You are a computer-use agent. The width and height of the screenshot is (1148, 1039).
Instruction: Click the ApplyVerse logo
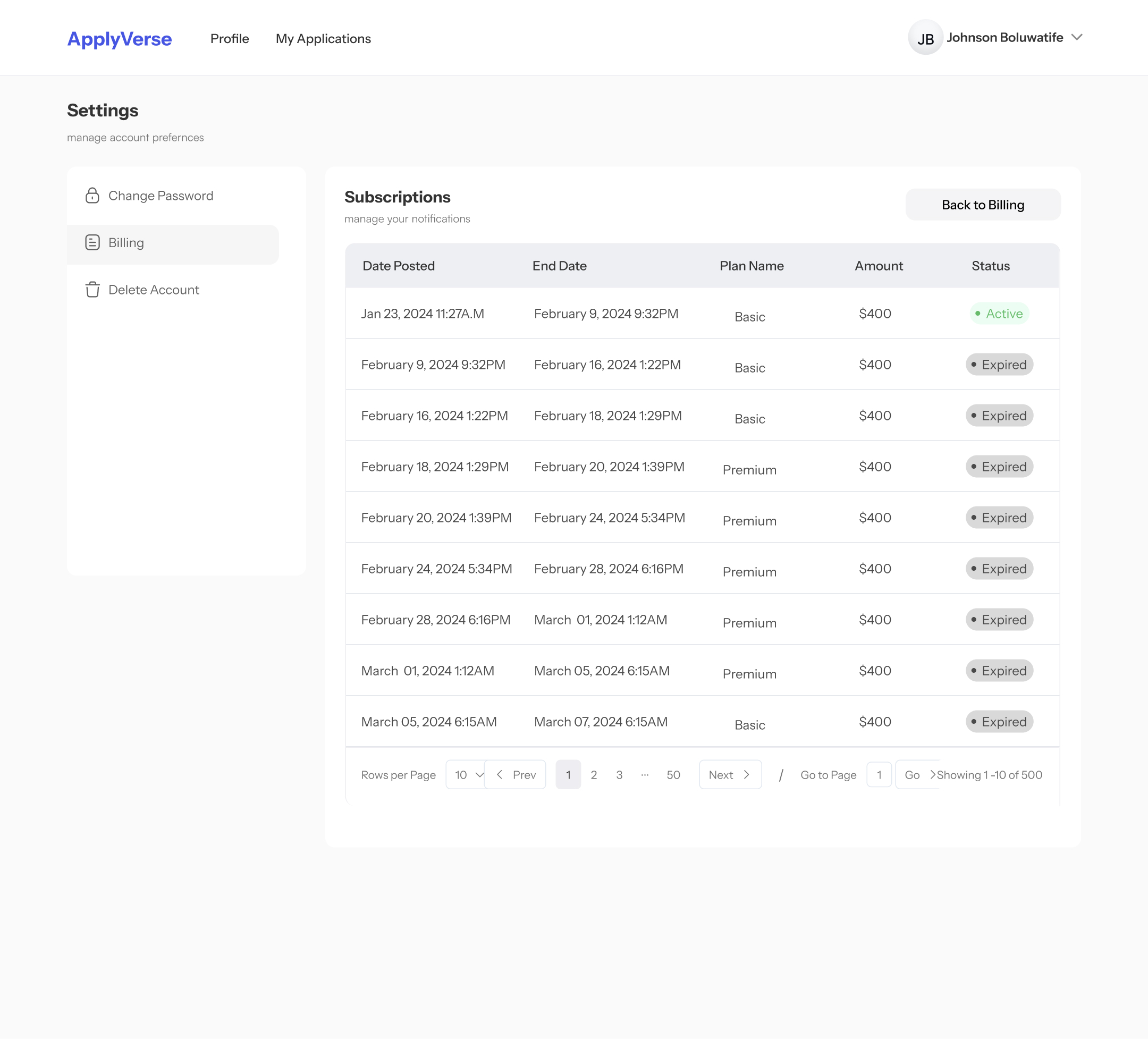pyautogui.click(x=119, y=39)
